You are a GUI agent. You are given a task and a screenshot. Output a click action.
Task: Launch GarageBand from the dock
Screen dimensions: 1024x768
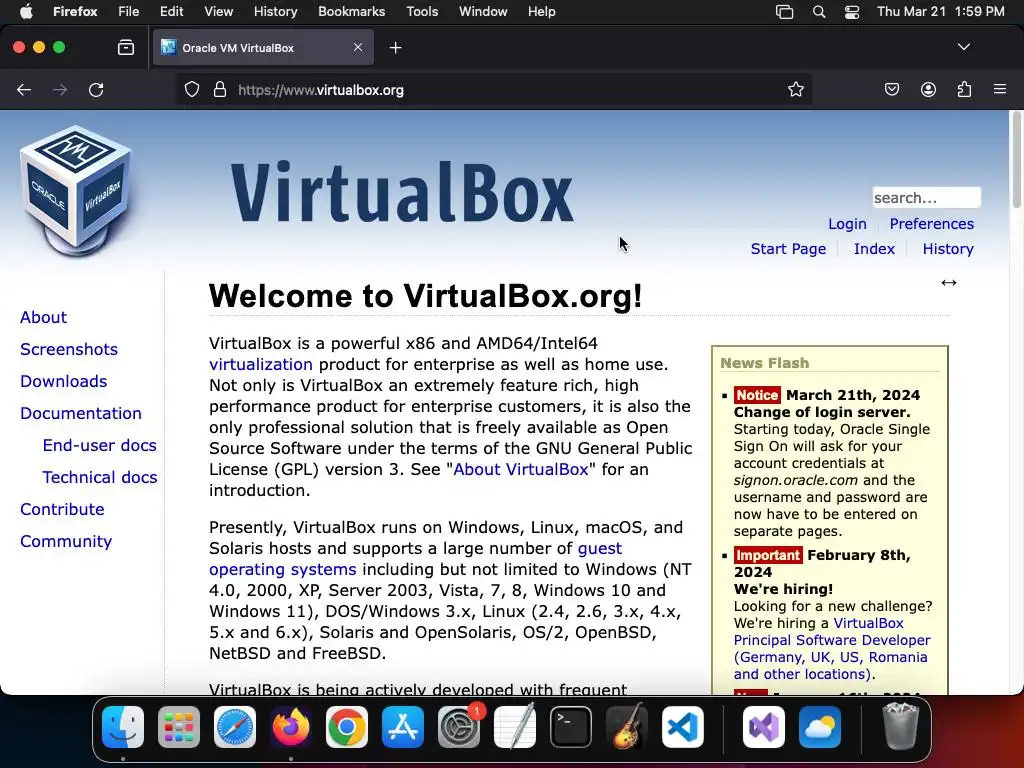(627, 727)
